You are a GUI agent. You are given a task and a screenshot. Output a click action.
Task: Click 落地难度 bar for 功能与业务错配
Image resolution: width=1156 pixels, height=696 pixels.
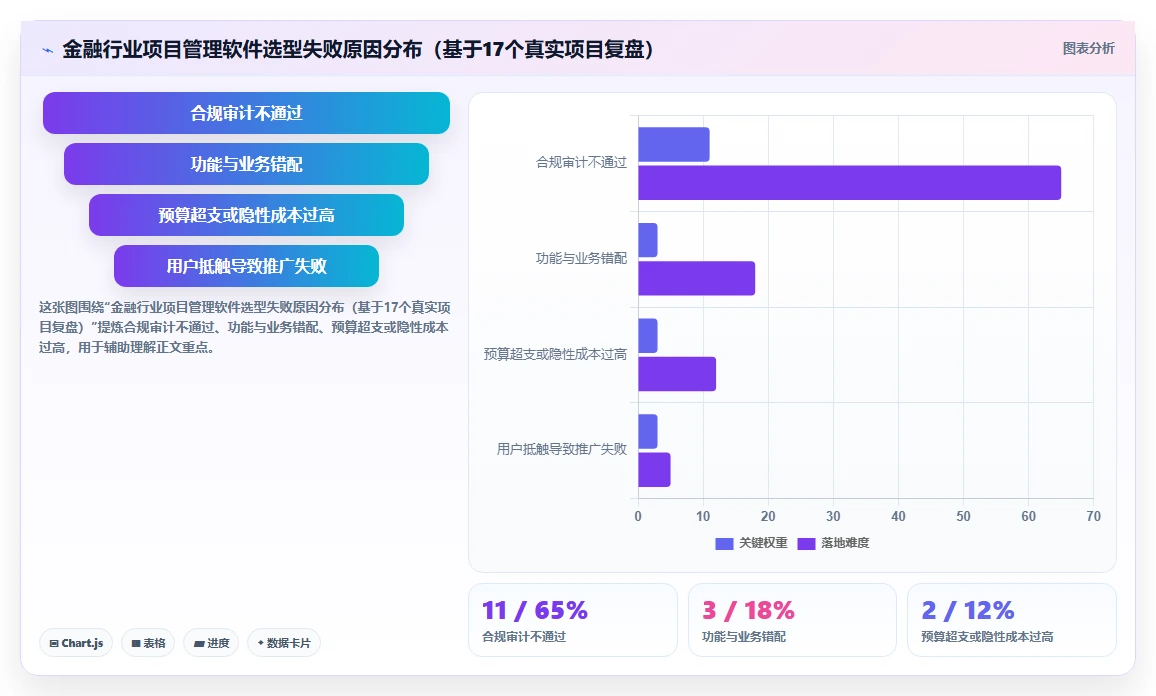coord(697,278)
